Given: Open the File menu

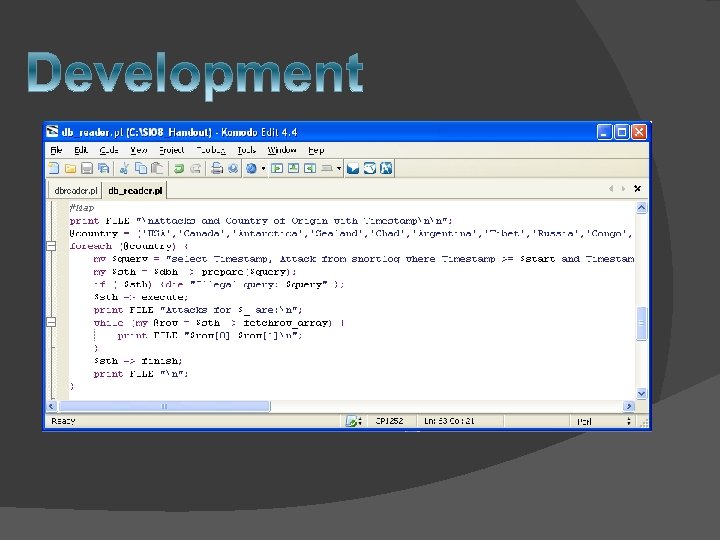Looking at the screenshot, I should pos(56,150).
